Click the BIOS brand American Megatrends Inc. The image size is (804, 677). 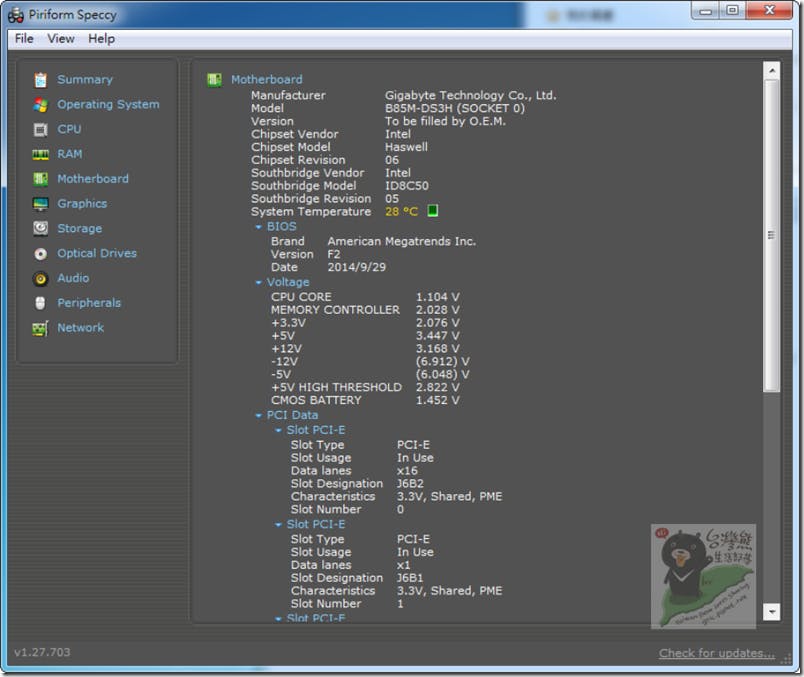click(x=402, y=241)
